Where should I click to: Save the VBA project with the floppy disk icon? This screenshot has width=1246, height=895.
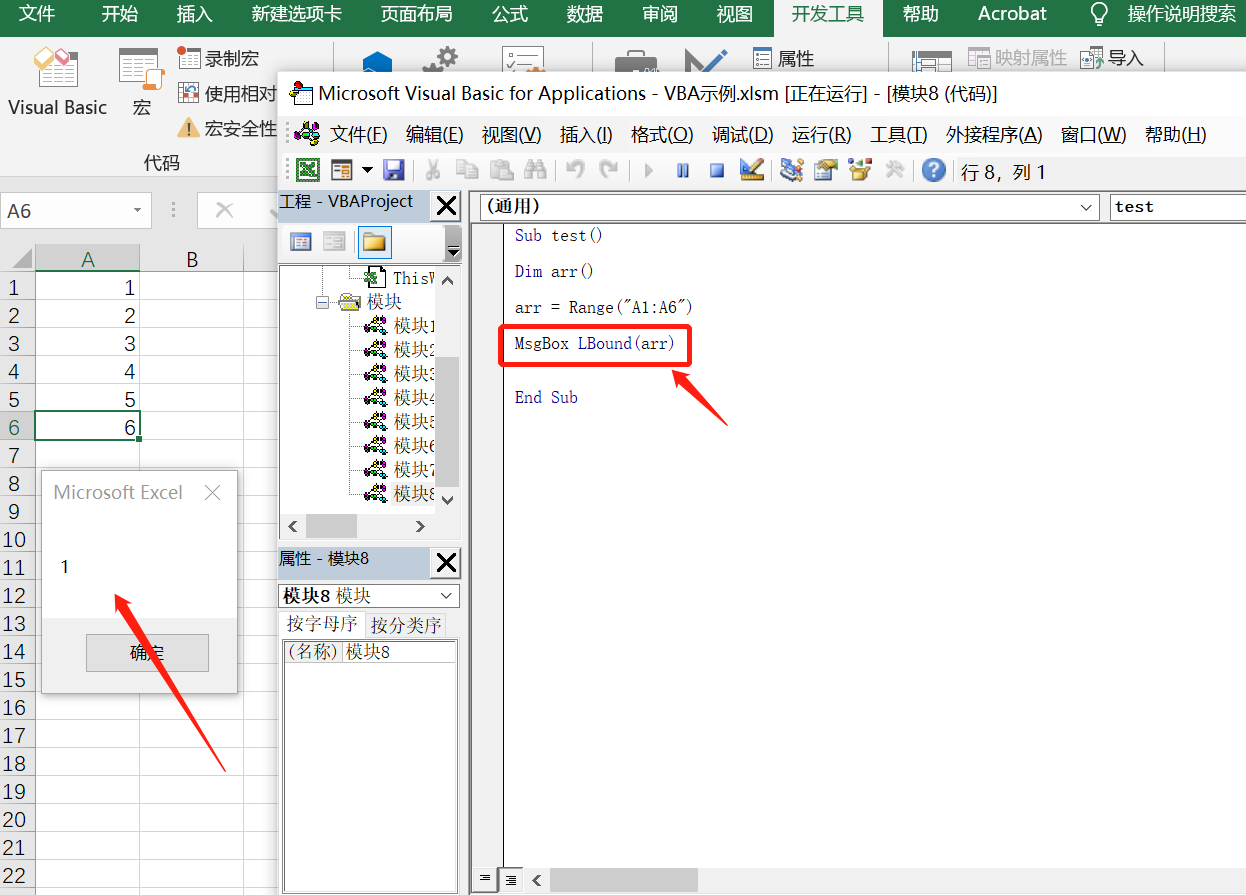(x=393, y=170)
